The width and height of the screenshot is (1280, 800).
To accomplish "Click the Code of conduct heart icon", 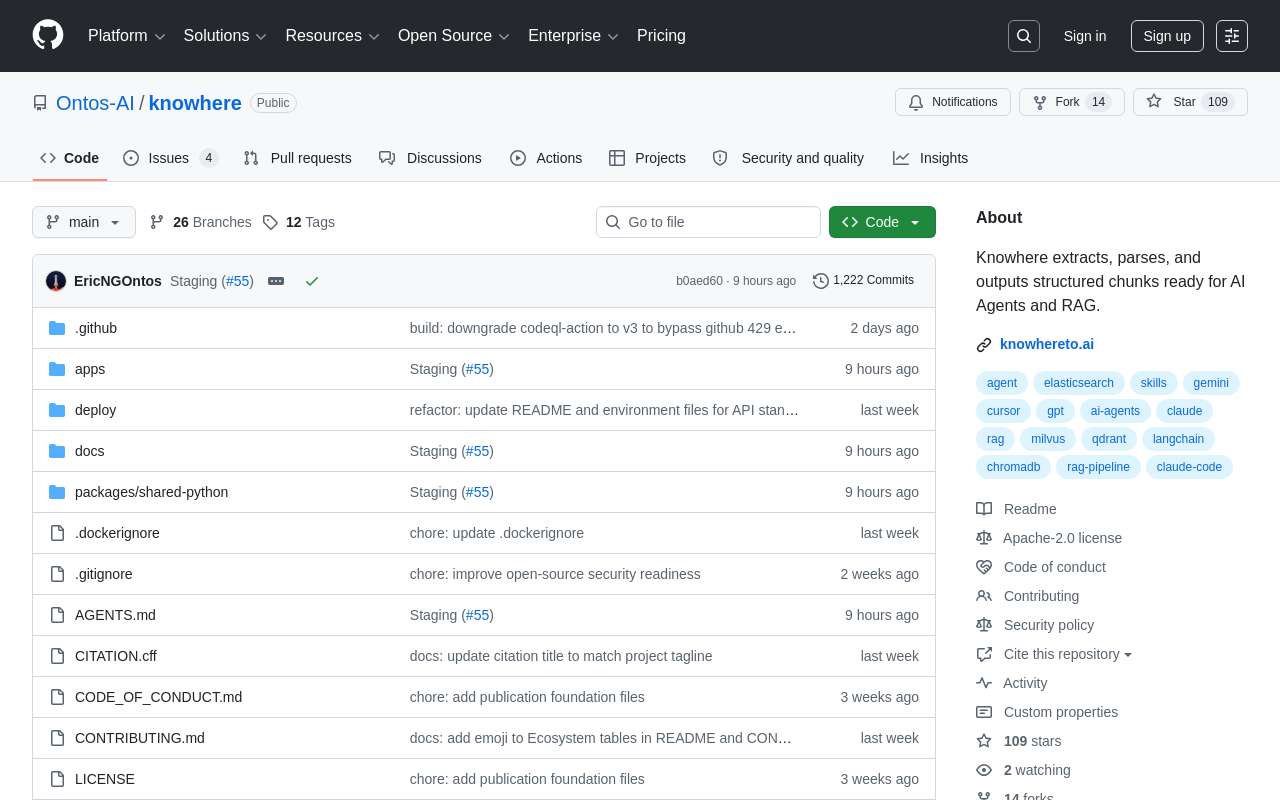I will click(x=984, y=567).
